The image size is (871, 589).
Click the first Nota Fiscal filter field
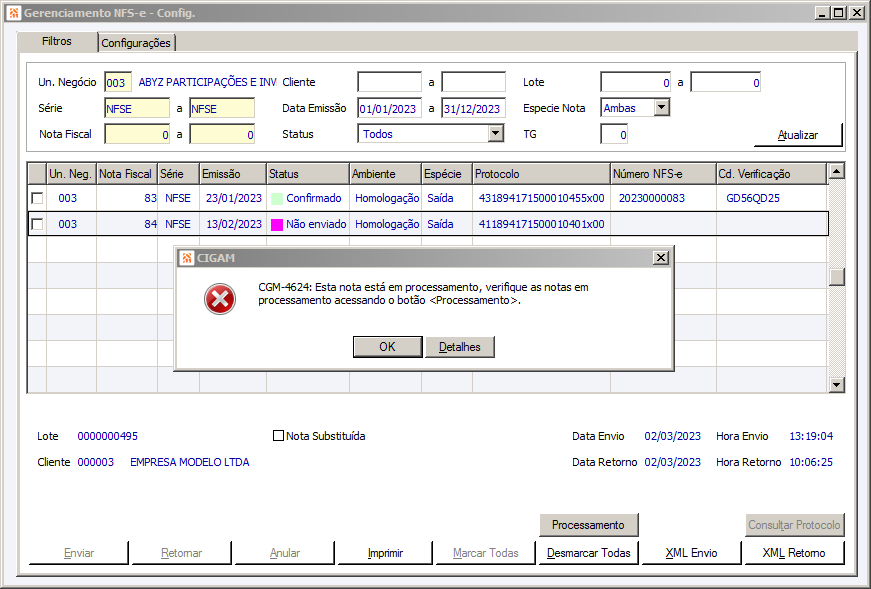click(137, 134)
